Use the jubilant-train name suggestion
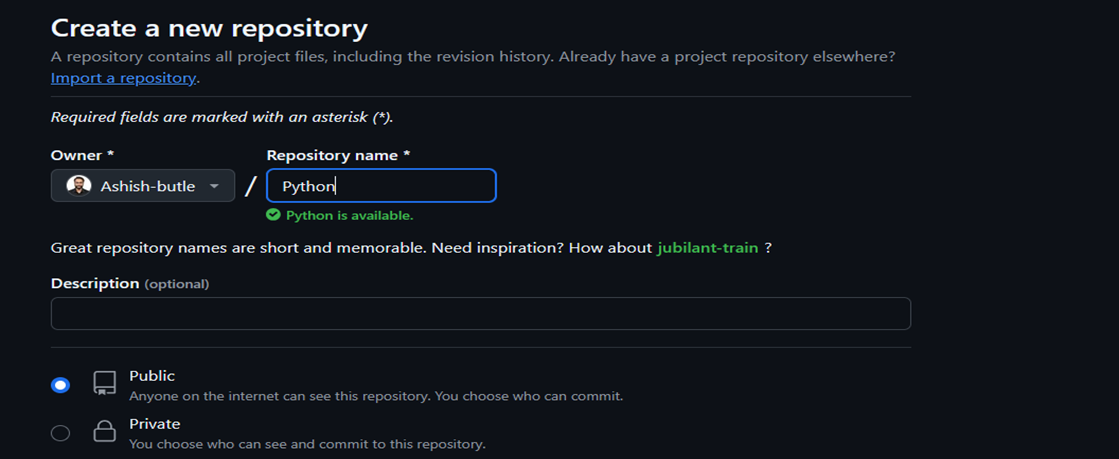 707,248
